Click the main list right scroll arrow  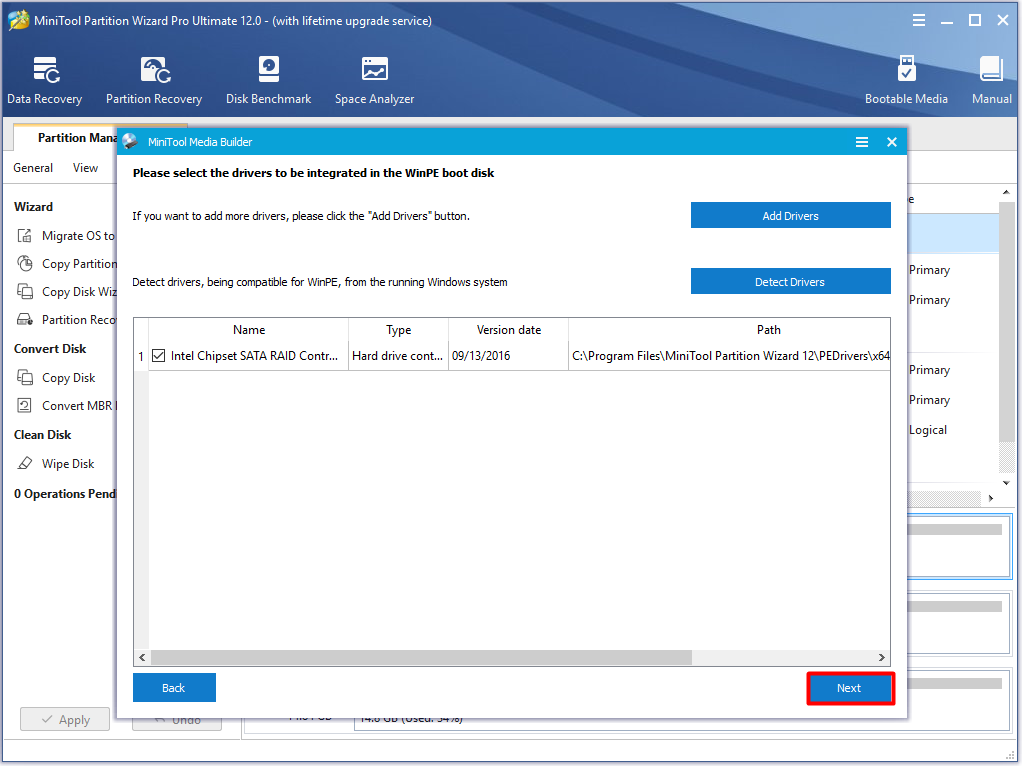pos(991,498)
